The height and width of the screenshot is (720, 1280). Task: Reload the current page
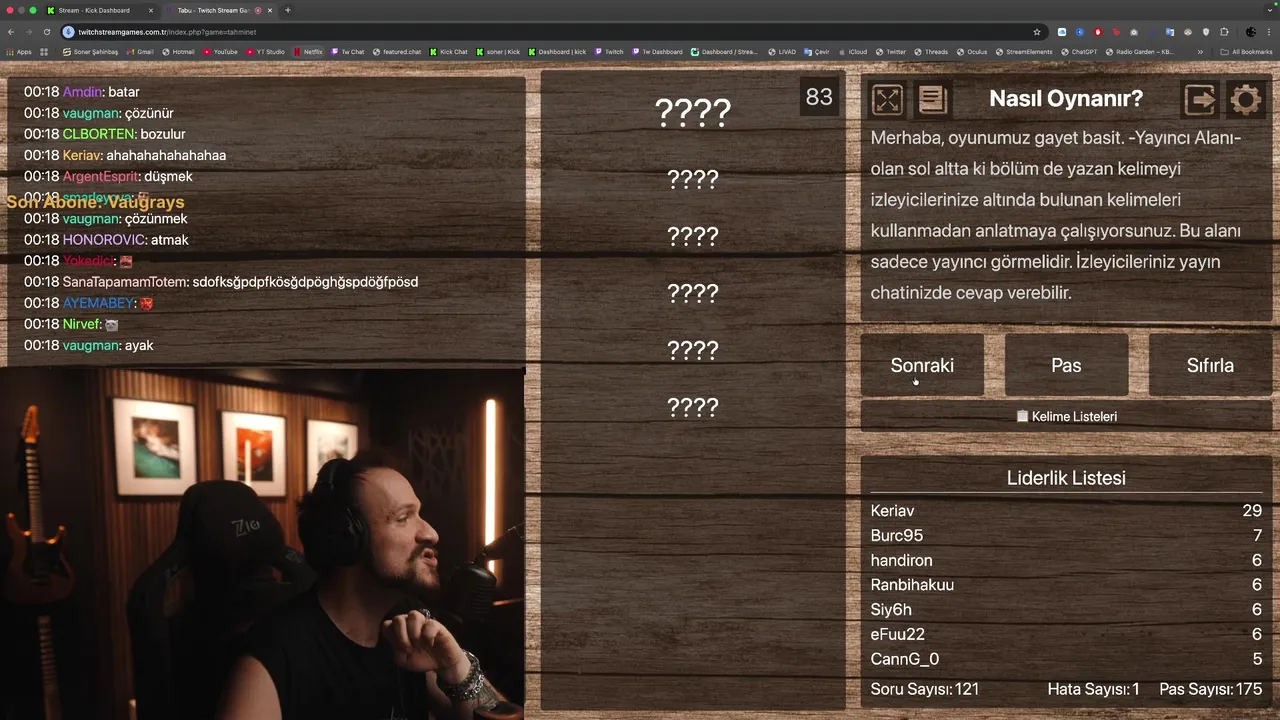click(x=47, y=32)
